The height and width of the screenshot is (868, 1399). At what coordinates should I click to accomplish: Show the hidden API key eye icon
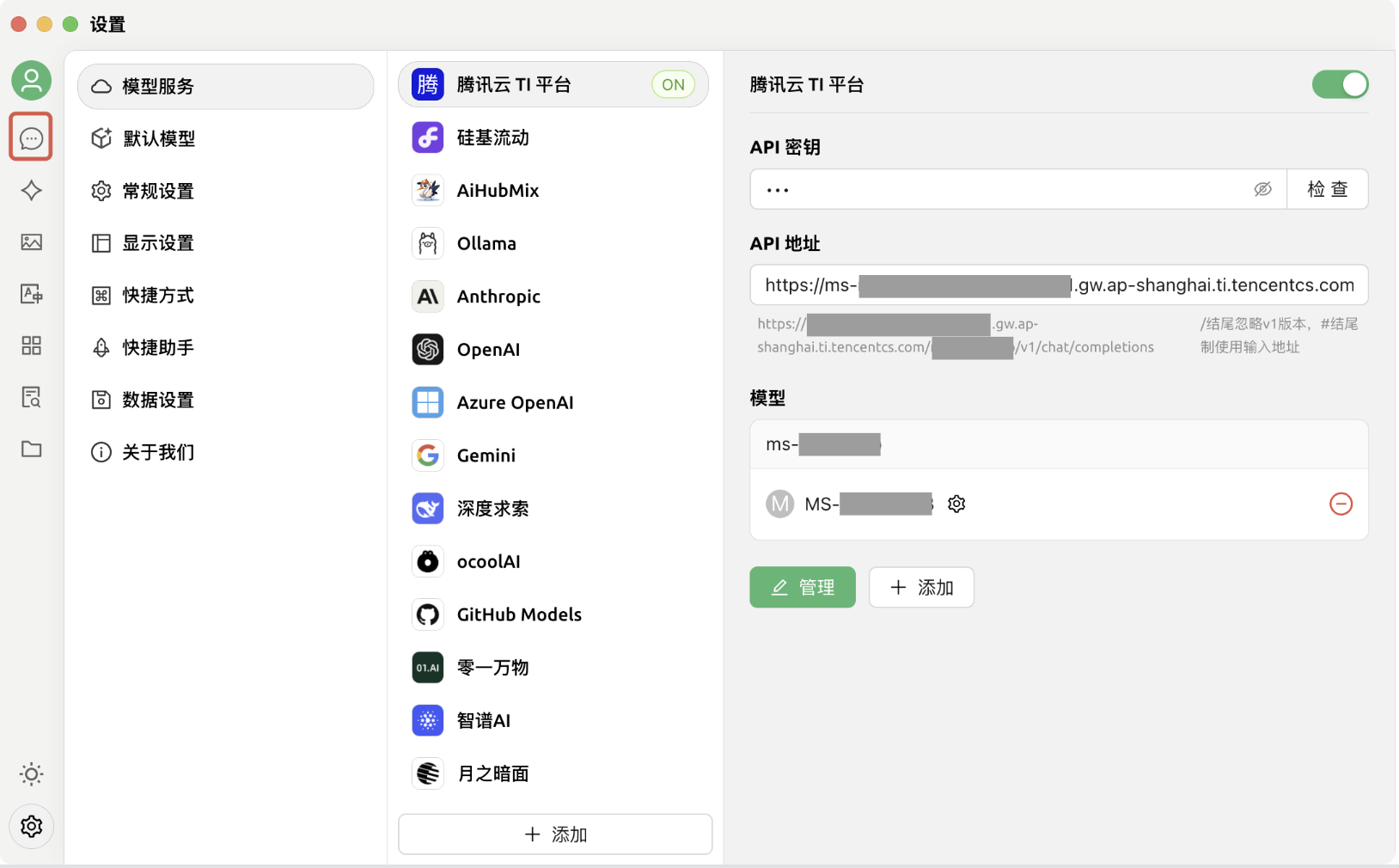pos(1262,189)
